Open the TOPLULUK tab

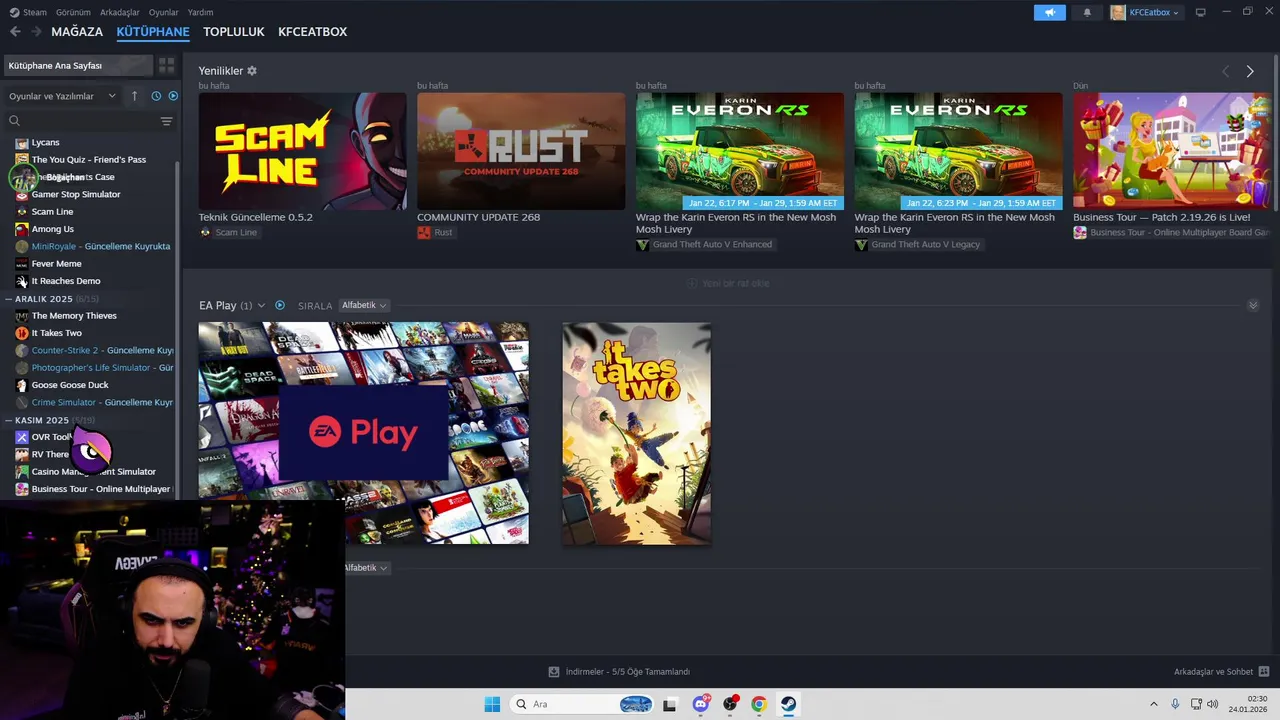(234, 32)
